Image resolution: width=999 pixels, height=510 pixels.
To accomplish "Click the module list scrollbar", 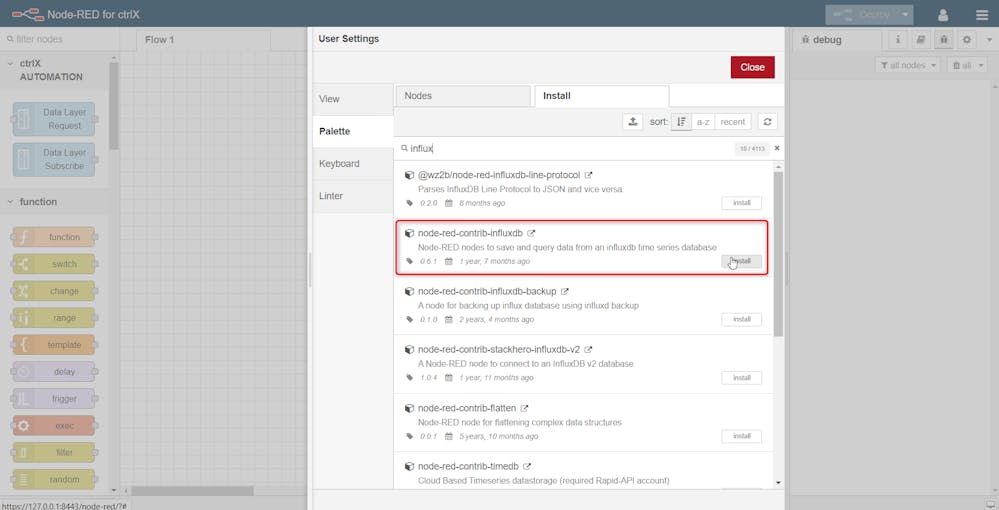I will click(778, 254).
